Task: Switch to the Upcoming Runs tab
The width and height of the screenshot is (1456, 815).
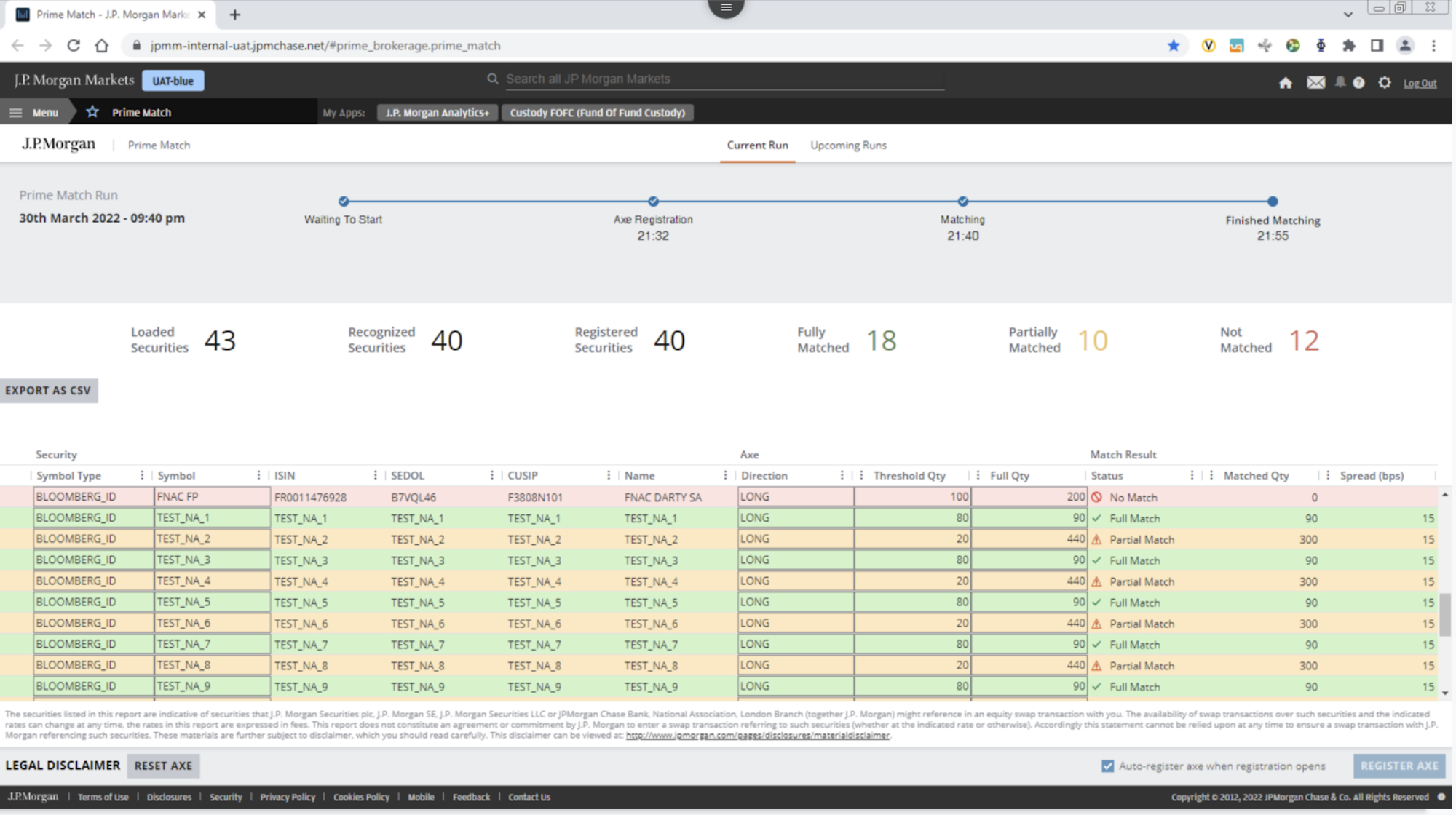Action: coord(848,145)
